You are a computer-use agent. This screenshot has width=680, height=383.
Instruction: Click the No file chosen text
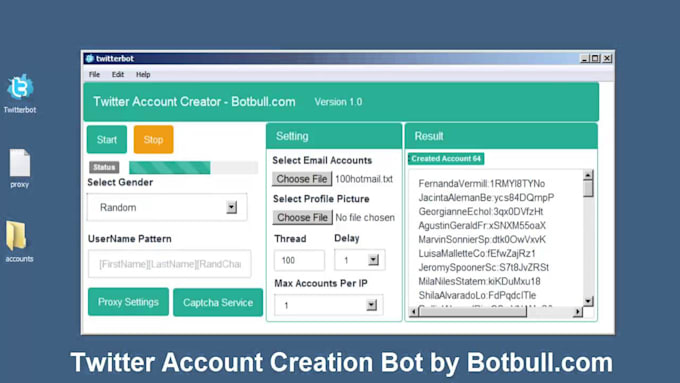coord(365,217)
